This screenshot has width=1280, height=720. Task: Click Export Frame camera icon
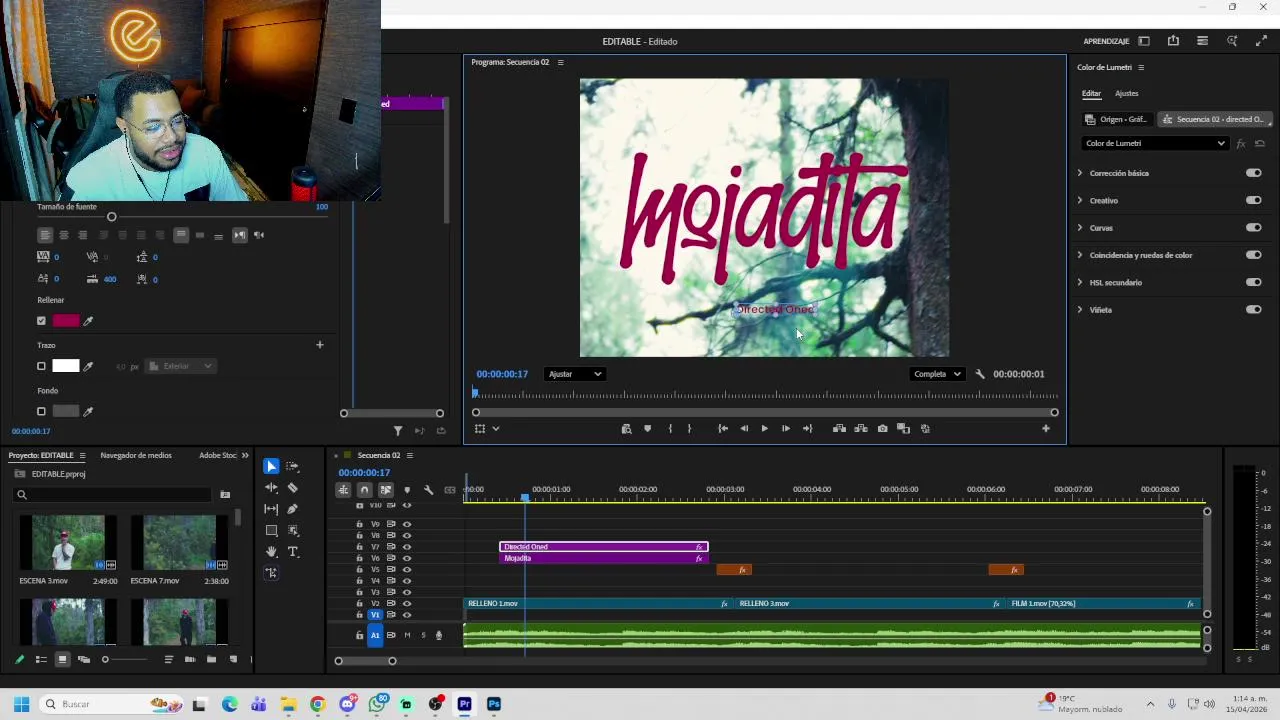click(882, 429)
